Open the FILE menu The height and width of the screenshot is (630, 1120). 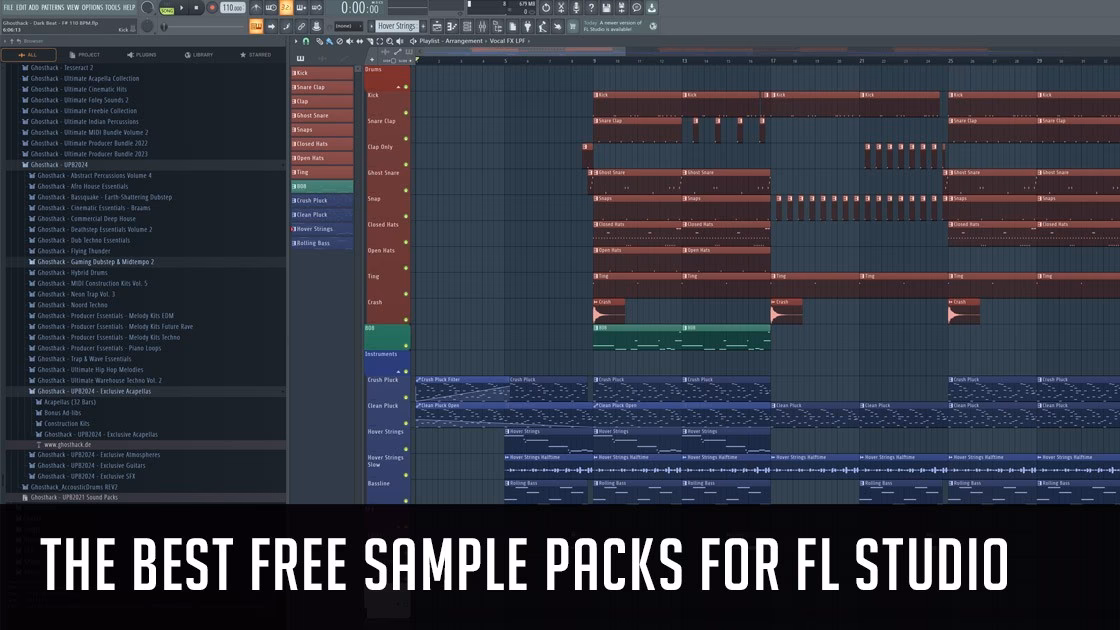(9, 8)
